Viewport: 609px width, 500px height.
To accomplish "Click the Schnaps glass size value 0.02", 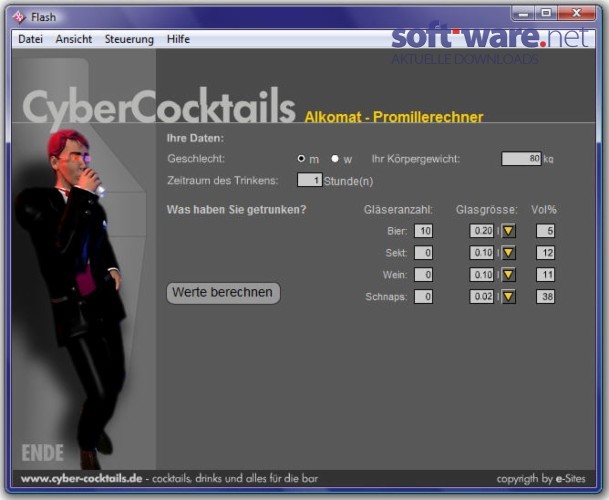I will coord(482,296).
